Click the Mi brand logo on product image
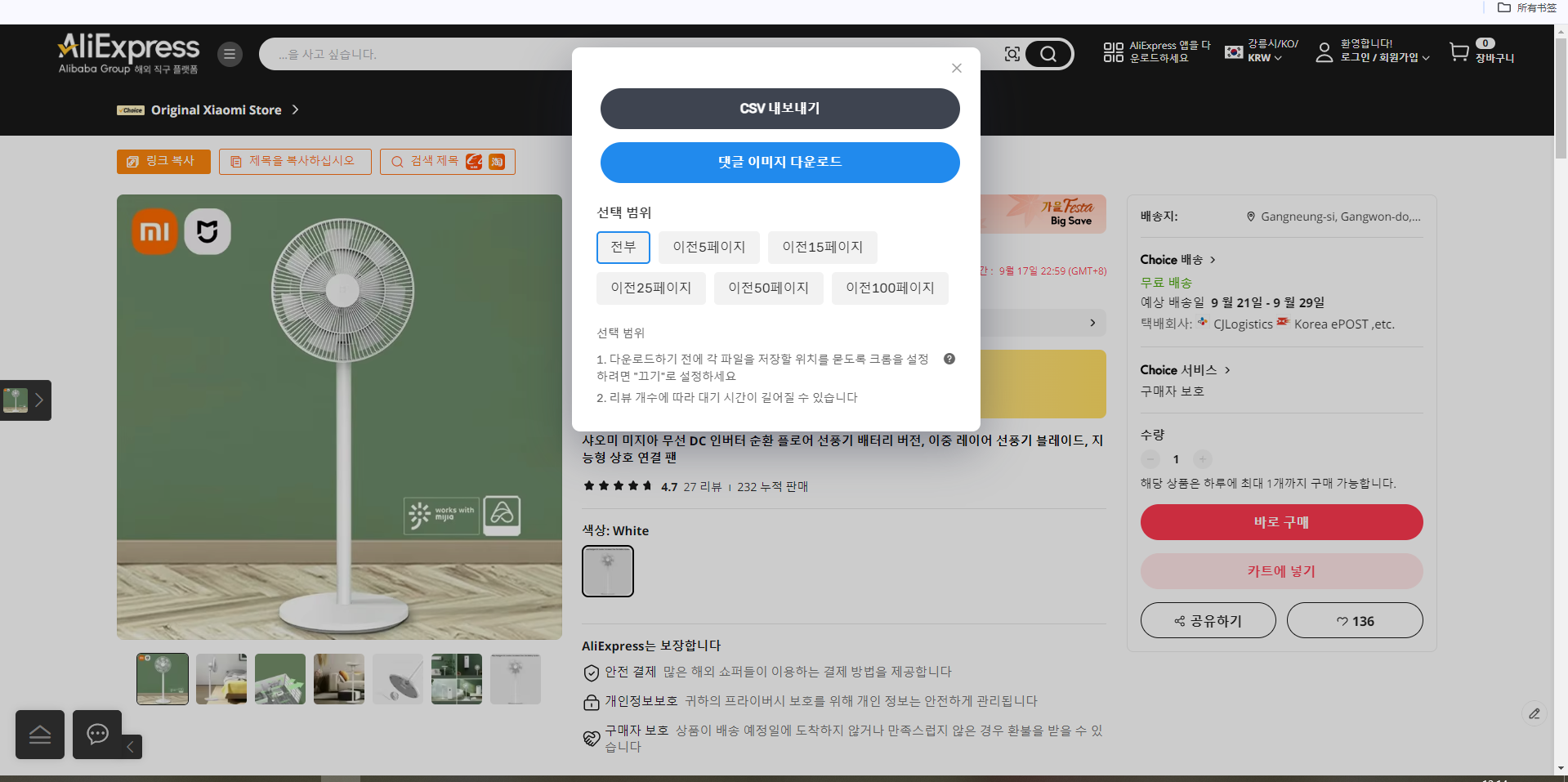 (x=154, y=231)
